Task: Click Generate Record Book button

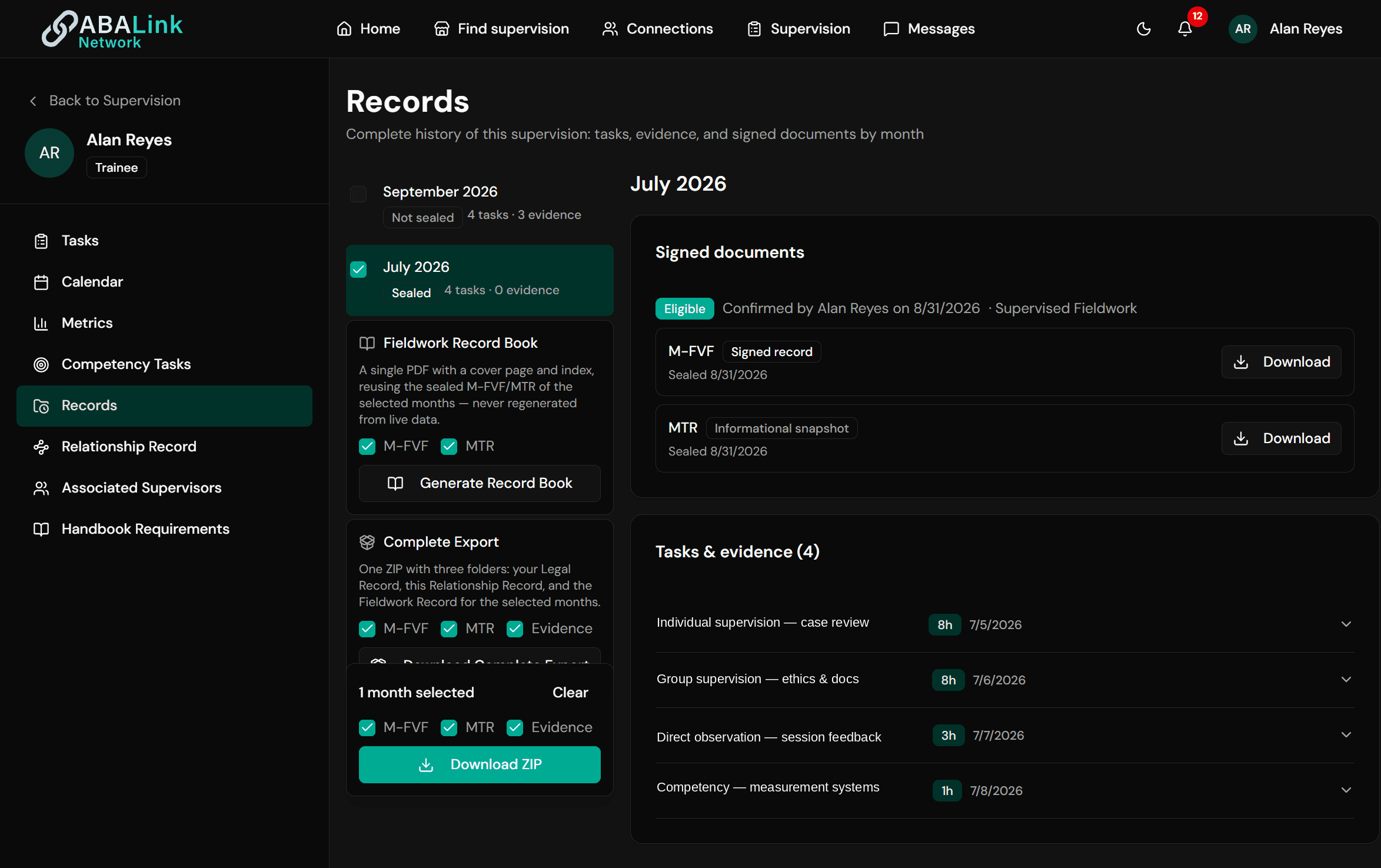Action: pos(480,484)
